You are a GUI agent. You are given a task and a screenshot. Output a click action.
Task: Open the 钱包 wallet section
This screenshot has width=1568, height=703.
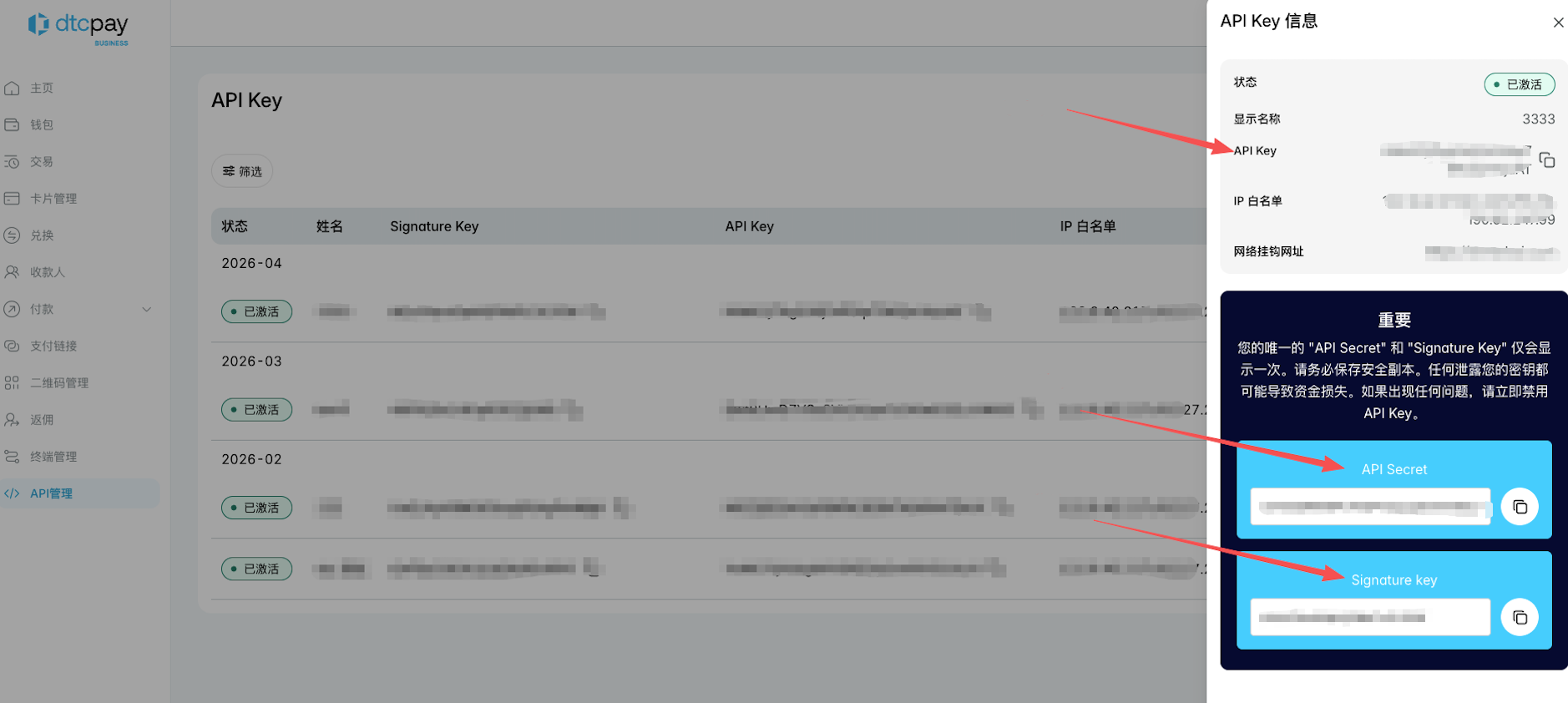pos(42,125)
